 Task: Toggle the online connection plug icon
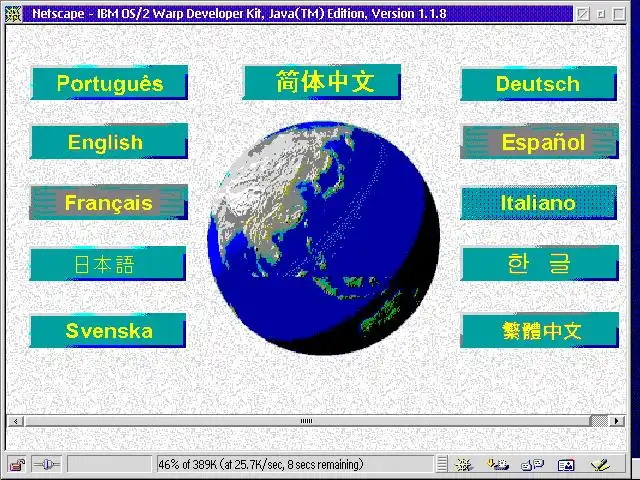(47, 464)
